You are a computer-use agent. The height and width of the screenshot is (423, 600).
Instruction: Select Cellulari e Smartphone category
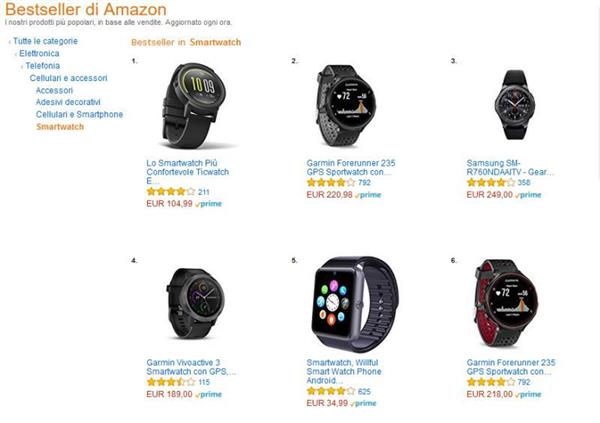coord(79,114)
